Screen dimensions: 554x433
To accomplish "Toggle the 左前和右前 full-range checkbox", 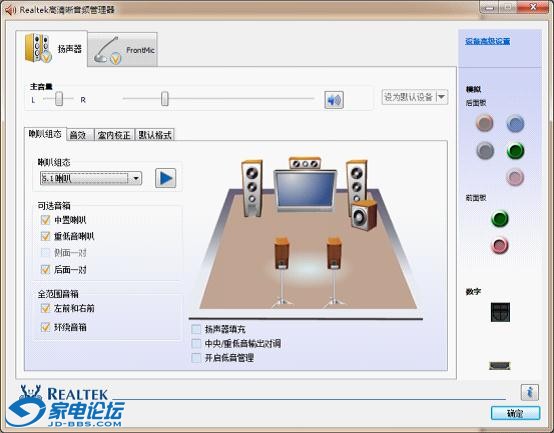I will (x=46, y=308).
